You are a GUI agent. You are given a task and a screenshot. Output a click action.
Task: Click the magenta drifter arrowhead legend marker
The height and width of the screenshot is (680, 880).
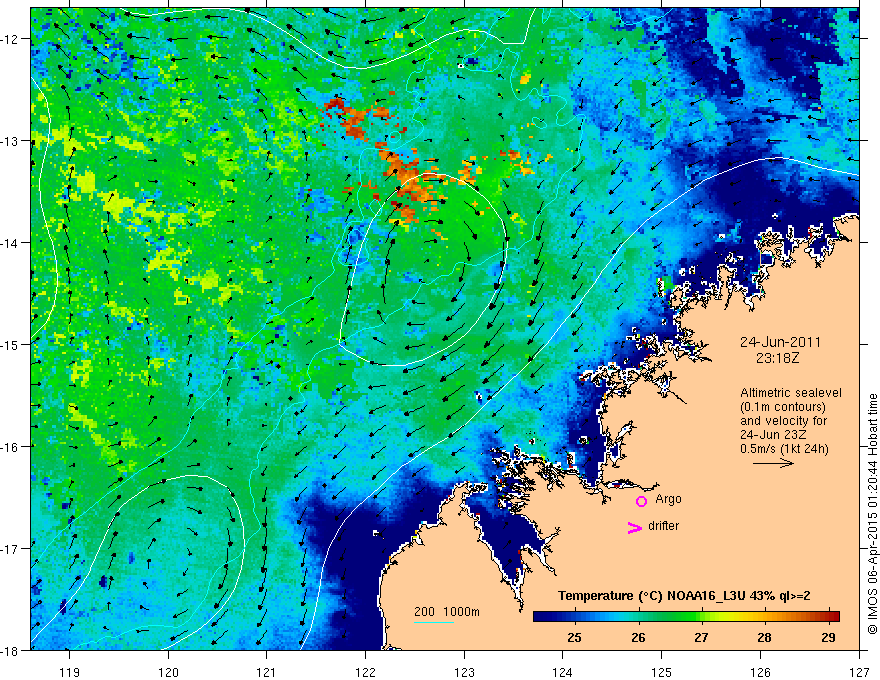pyautogui.click(x=635, y=527)
